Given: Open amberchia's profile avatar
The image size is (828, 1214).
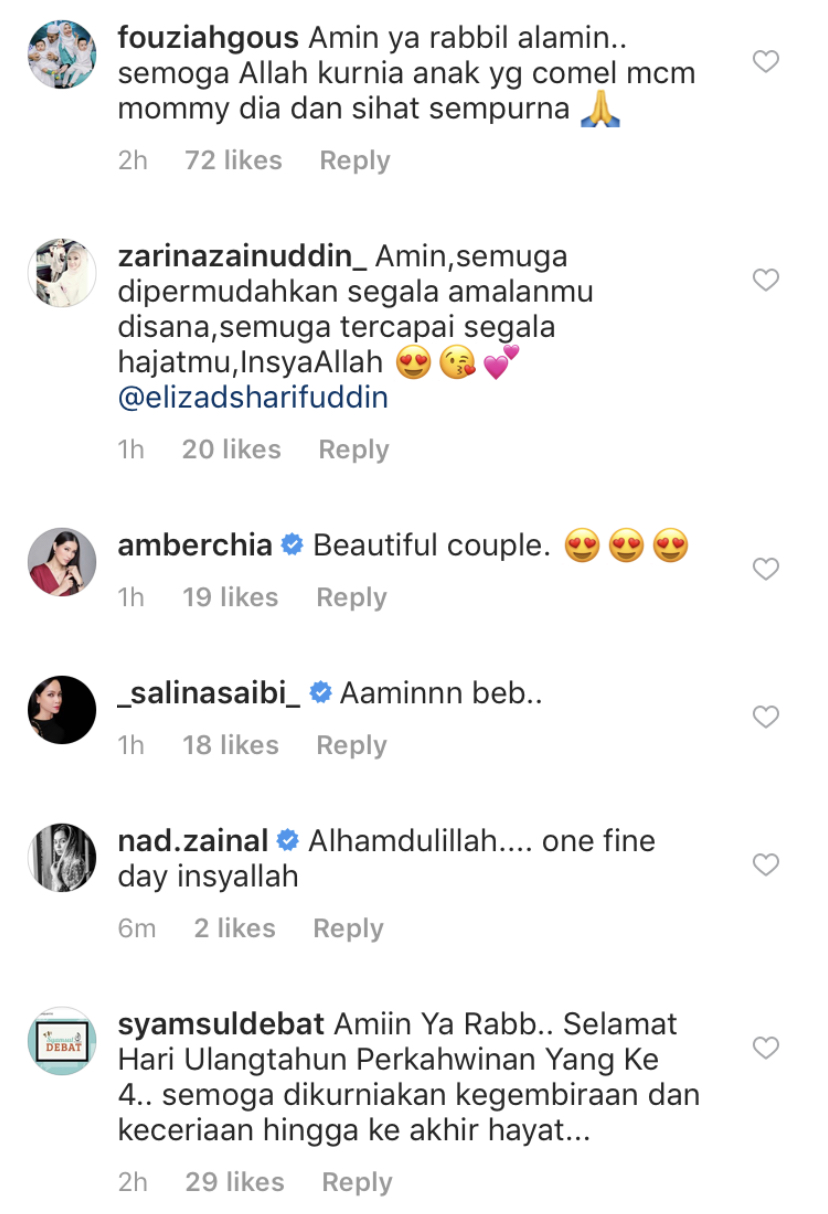Looking at the screenshot, I should pos(62,561).
